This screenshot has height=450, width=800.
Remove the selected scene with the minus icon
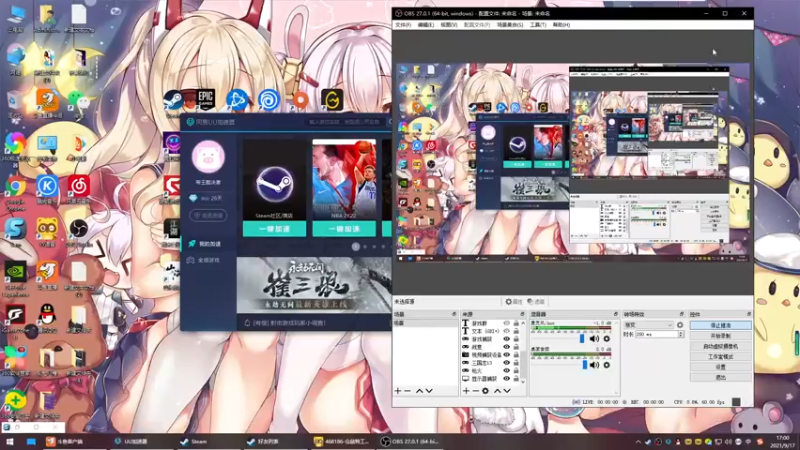407,391
